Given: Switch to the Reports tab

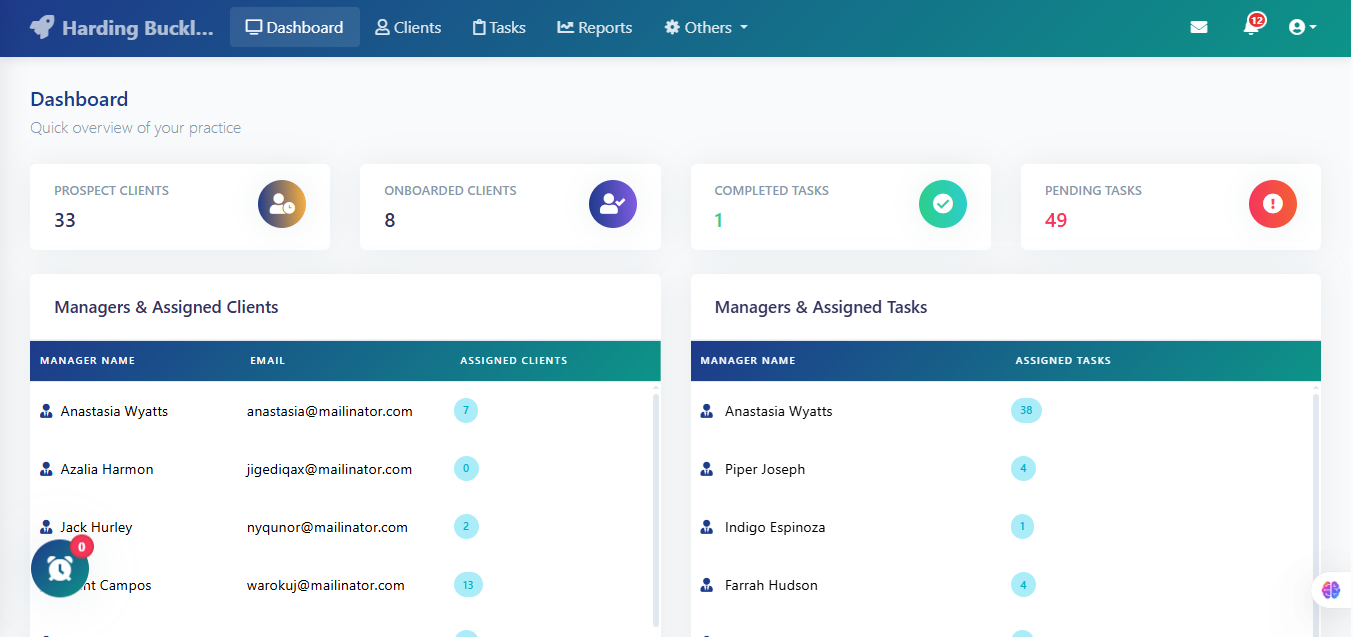Looking at the screenshot, I should click(594, 27).
